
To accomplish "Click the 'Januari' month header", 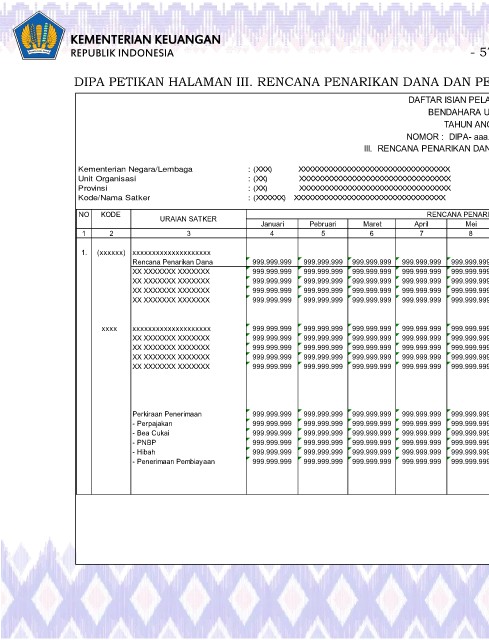I will tap(272, 224).
